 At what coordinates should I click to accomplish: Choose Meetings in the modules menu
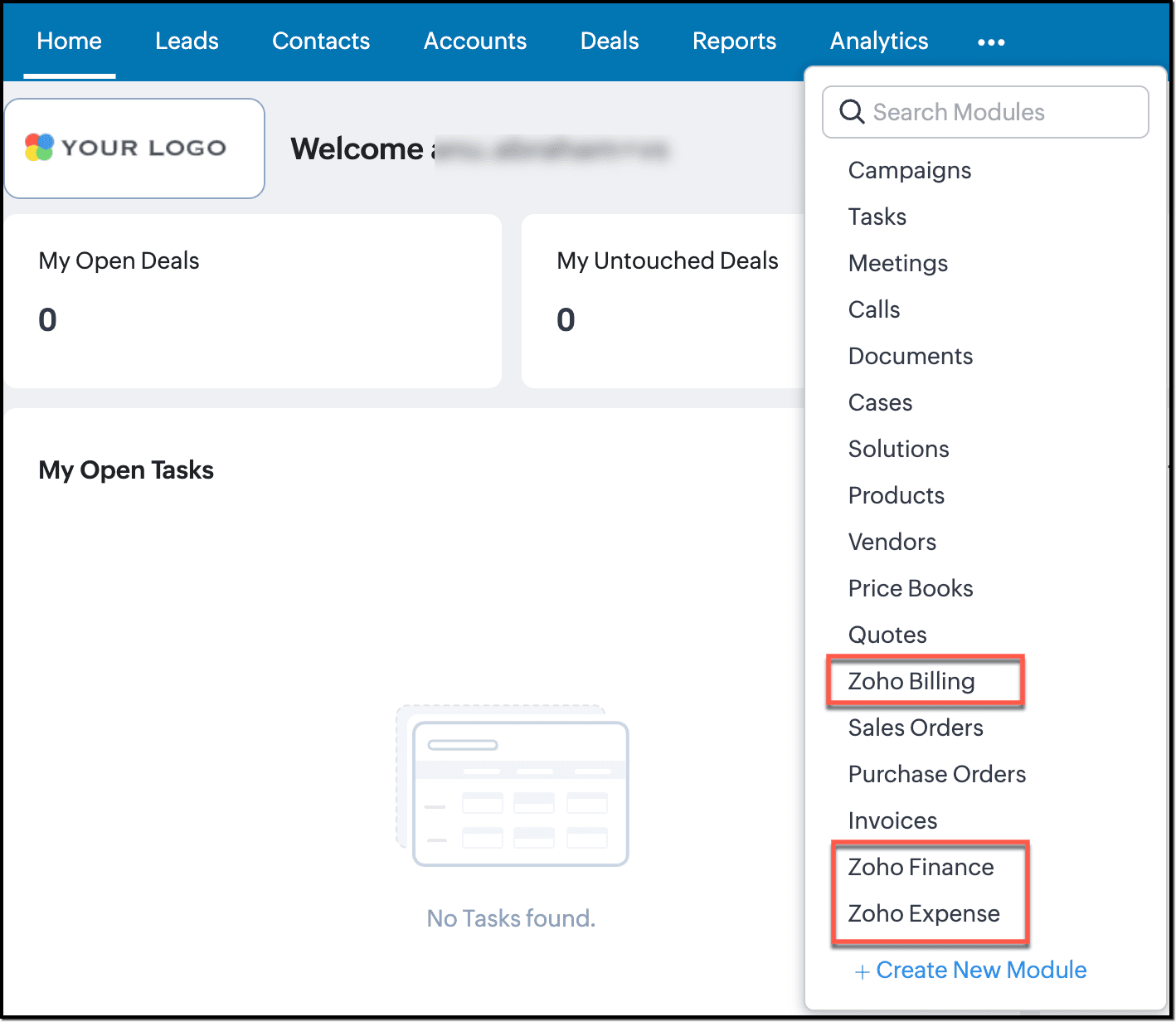click(898, 264)
